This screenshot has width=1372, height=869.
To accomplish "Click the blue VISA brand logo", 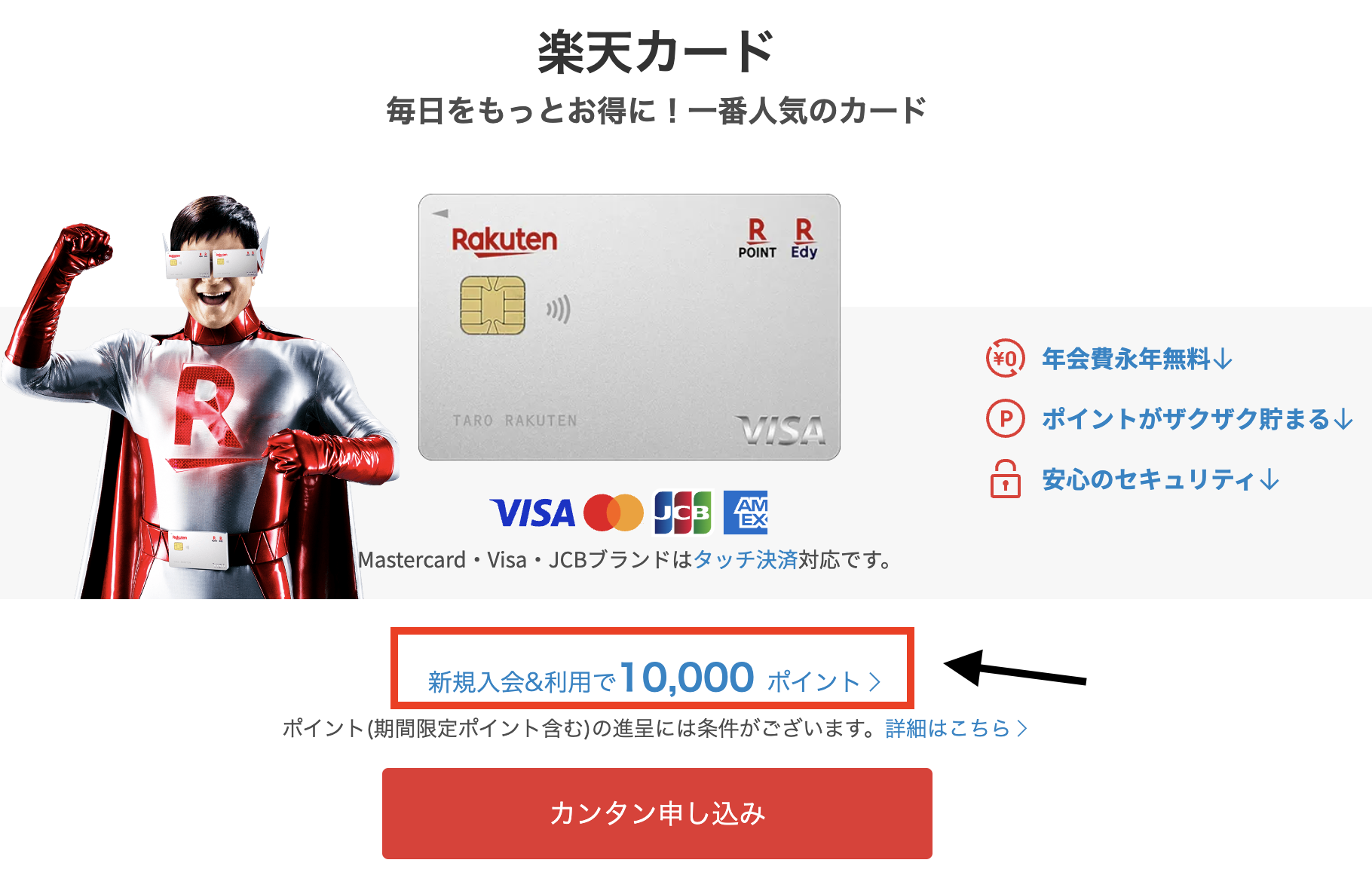I will (x=532, y=513).
